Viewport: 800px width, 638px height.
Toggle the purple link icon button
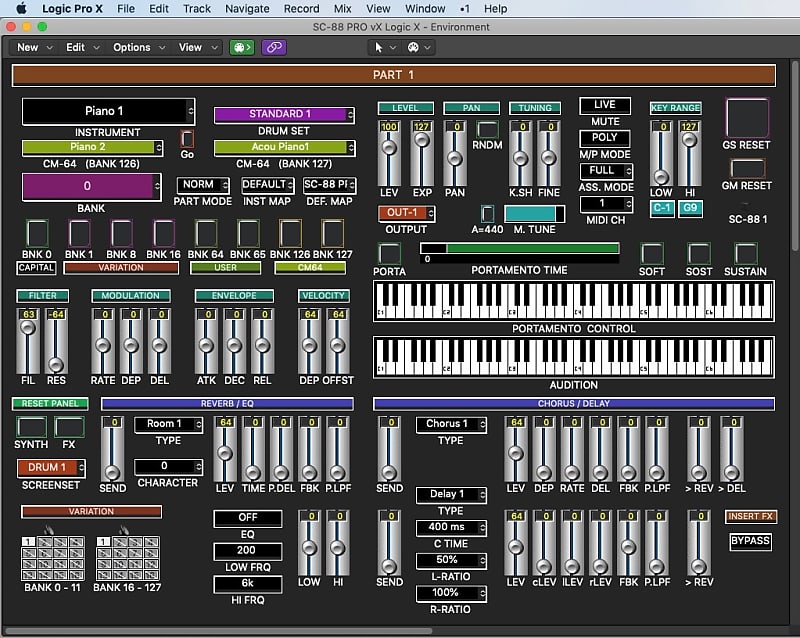coord(274,47)
